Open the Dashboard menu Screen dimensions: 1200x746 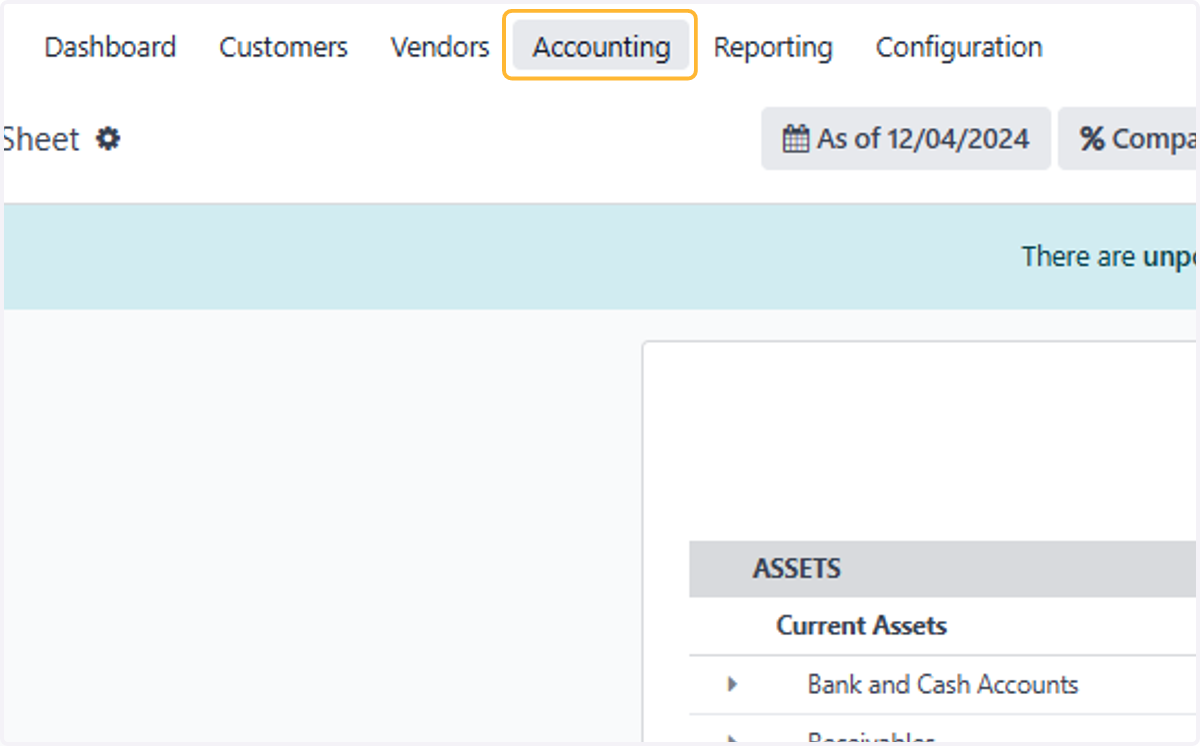pos(110,47)
